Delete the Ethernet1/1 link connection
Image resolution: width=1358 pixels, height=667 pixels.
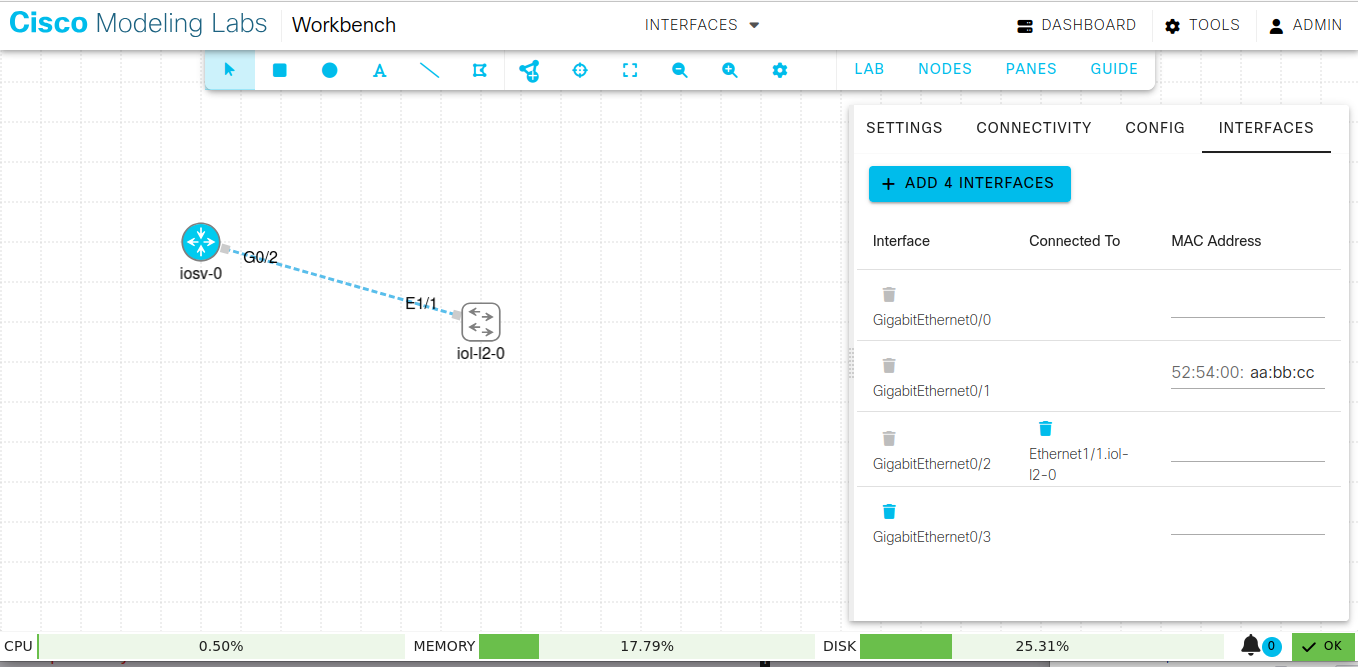(1045, 428)
